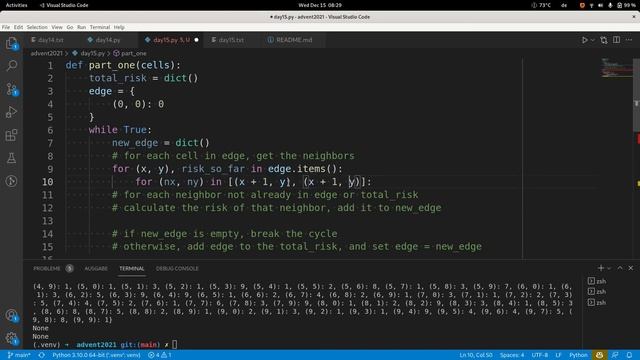Image resolution: width=640 pixels, height=360 pixels.
Task: Select the third zsh terminal instance
Action: 597,302
